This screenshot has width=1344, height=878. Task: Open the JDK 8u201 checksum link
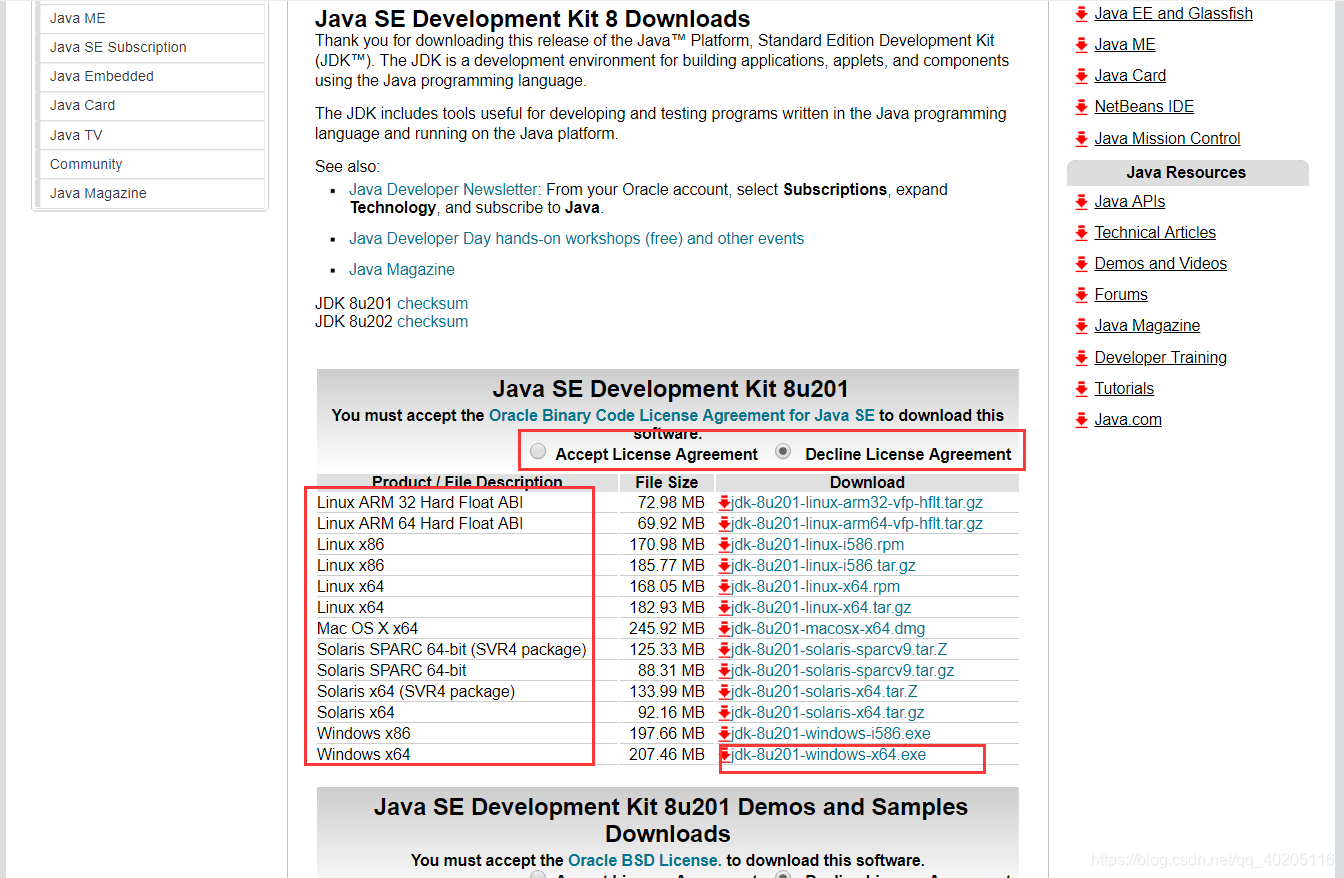point(432,303)
